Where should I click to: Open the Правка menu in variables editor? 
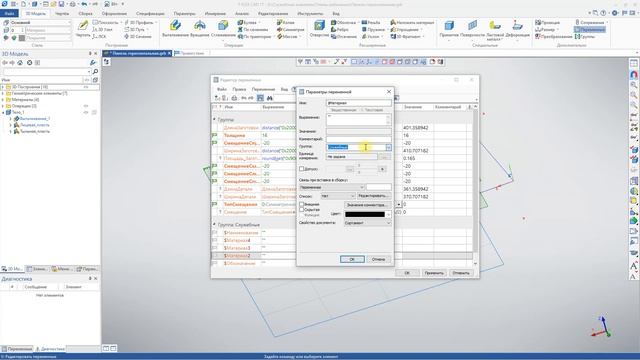(x=239, y=89)
